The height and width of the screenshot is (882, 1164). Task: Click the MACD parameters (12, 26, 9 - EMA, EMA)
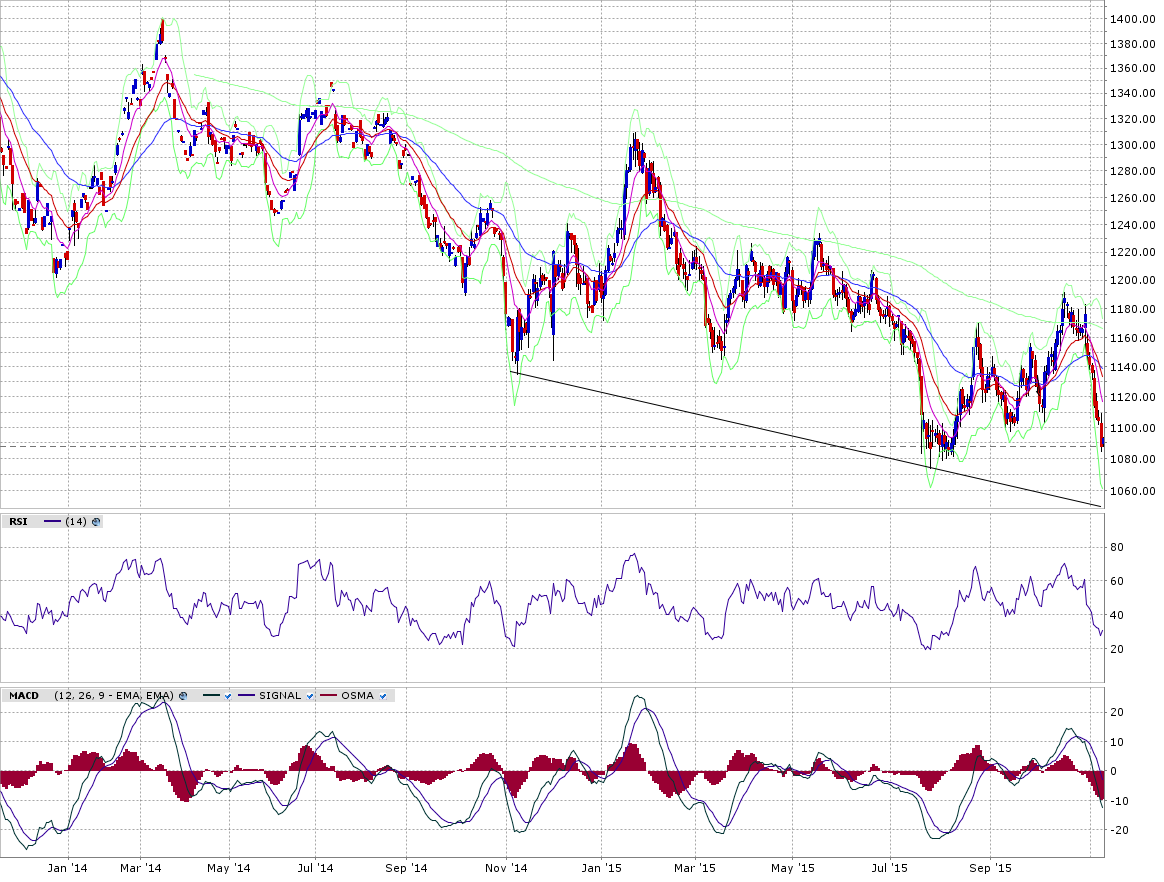click(x=114, y=696)
